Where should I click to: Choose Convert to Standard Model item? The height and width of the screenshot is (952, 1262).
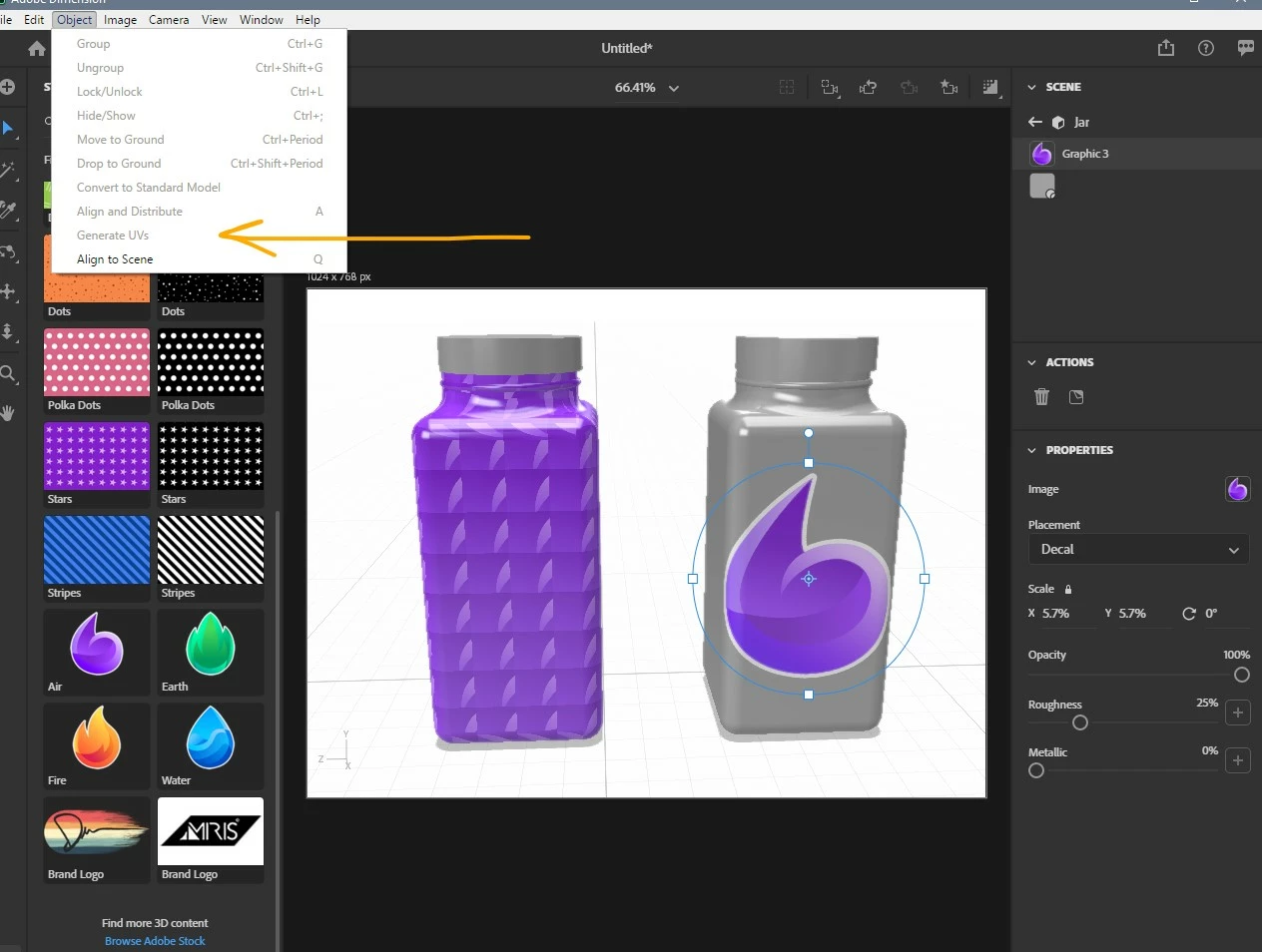point(200,188)
